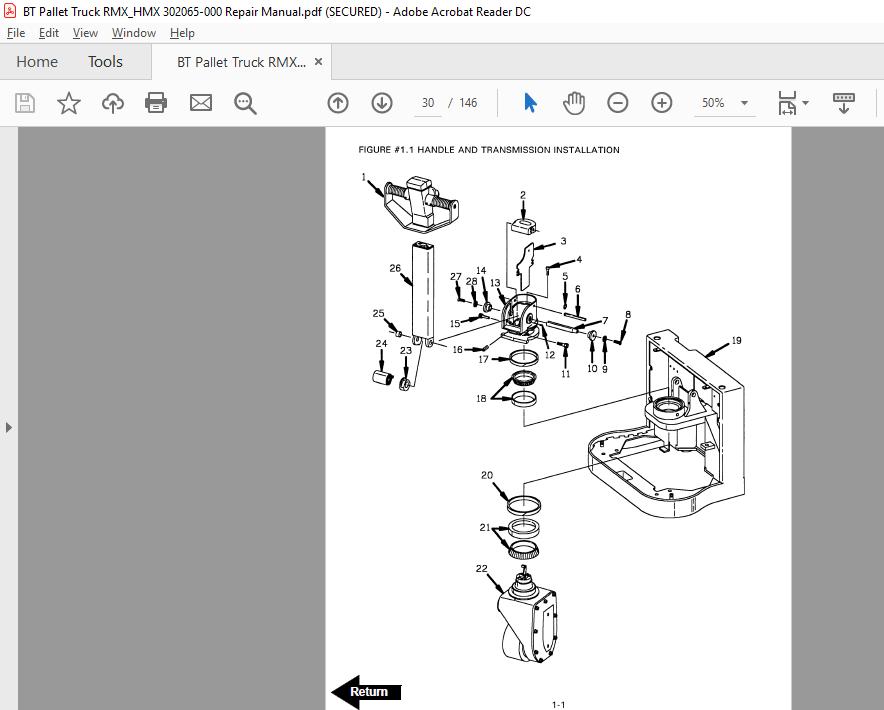884x710 pixels.
Task: Go to the previous page with the up arrow
Action: pyautogui.click(x=338, y=103)
